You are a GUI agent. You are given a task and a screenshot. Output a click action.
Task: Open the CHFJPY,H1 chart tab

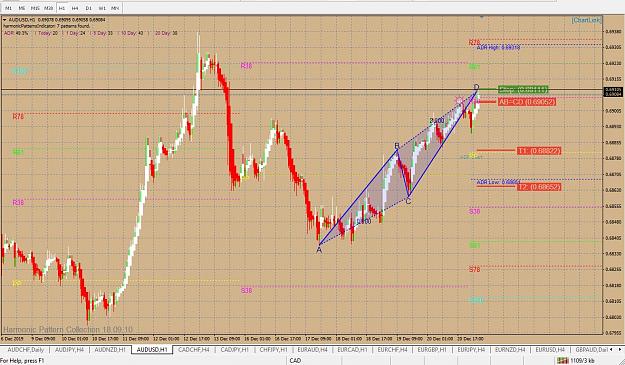tap(273, 349)
